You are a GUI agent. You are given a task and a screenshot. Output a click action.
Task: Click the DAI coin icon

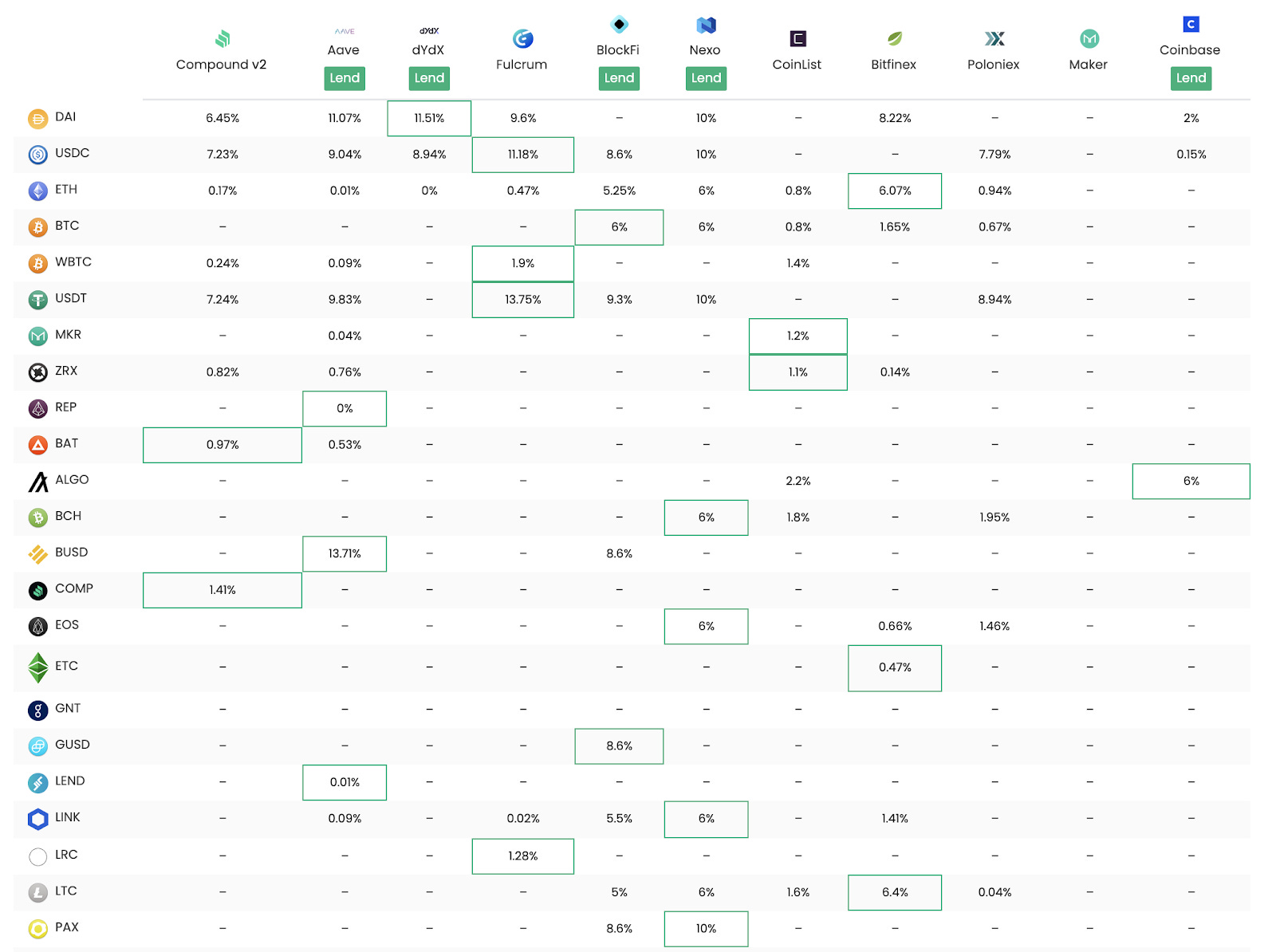[38, 119]
